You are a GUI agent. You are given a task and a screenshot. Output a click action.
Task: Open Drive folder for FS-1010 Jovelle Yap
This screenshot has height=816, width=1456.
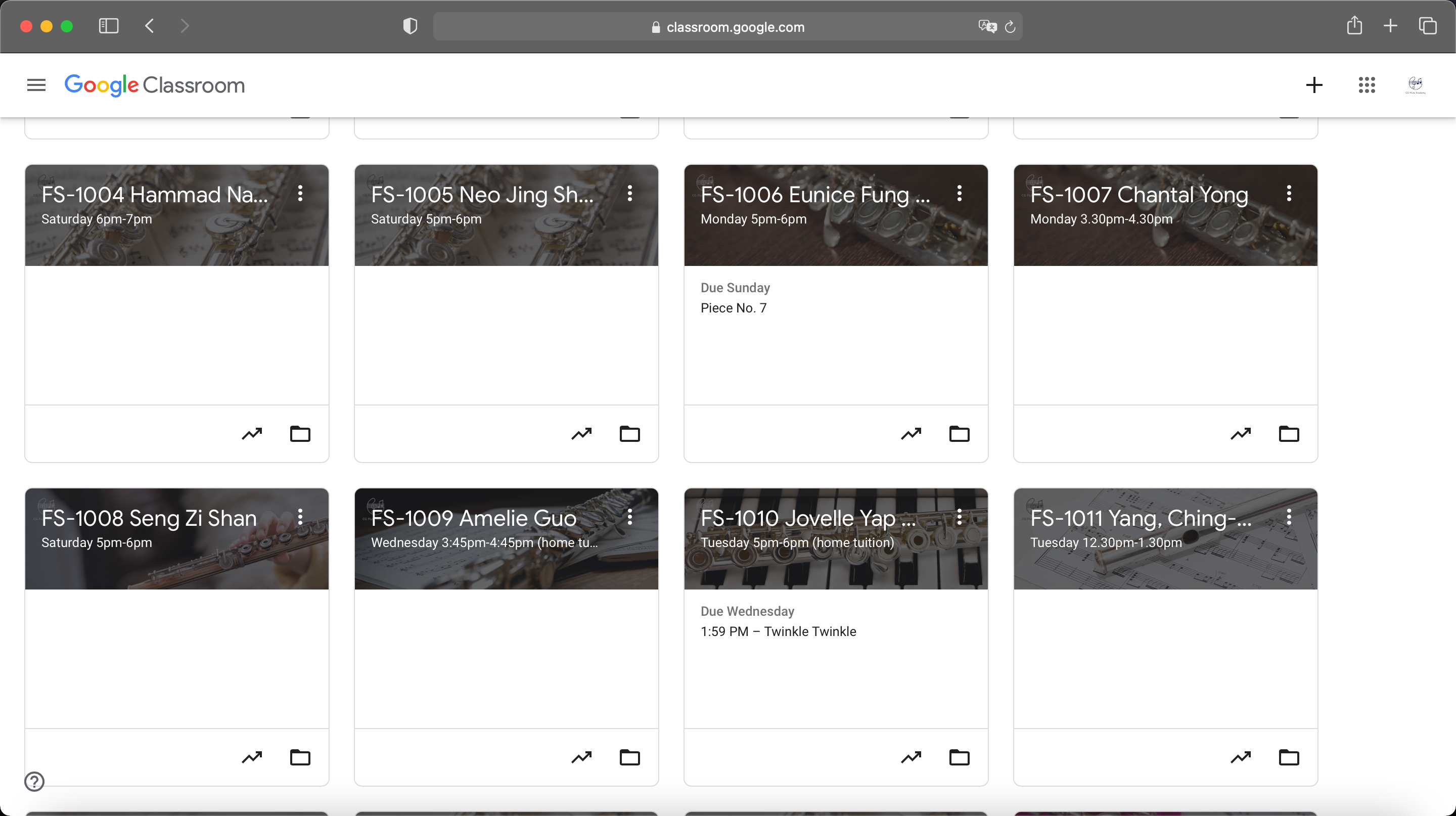click(x=959, y=757)
